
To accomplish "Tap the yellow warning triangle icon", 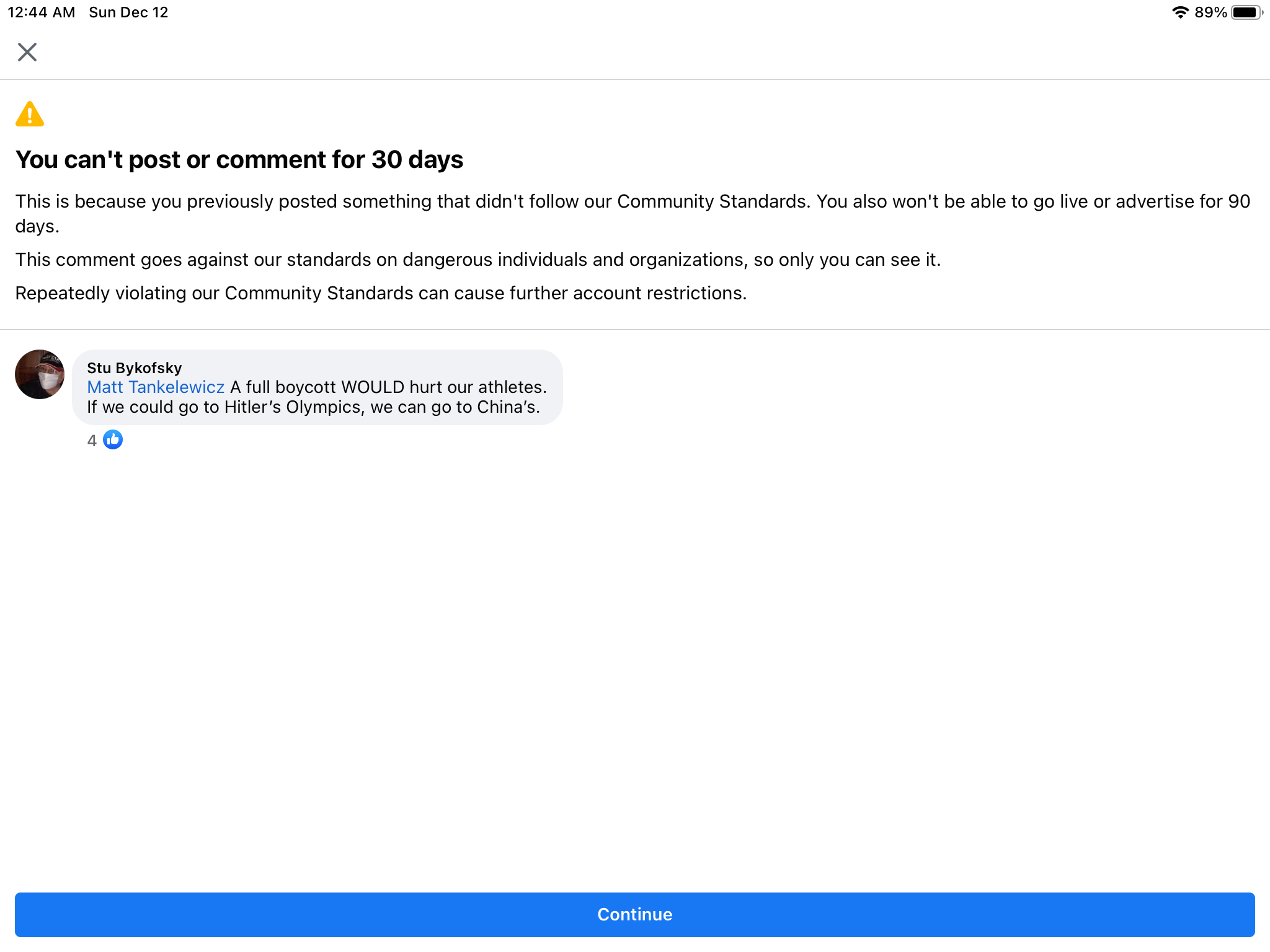I will pyautogui.click(x=30, y=114).
